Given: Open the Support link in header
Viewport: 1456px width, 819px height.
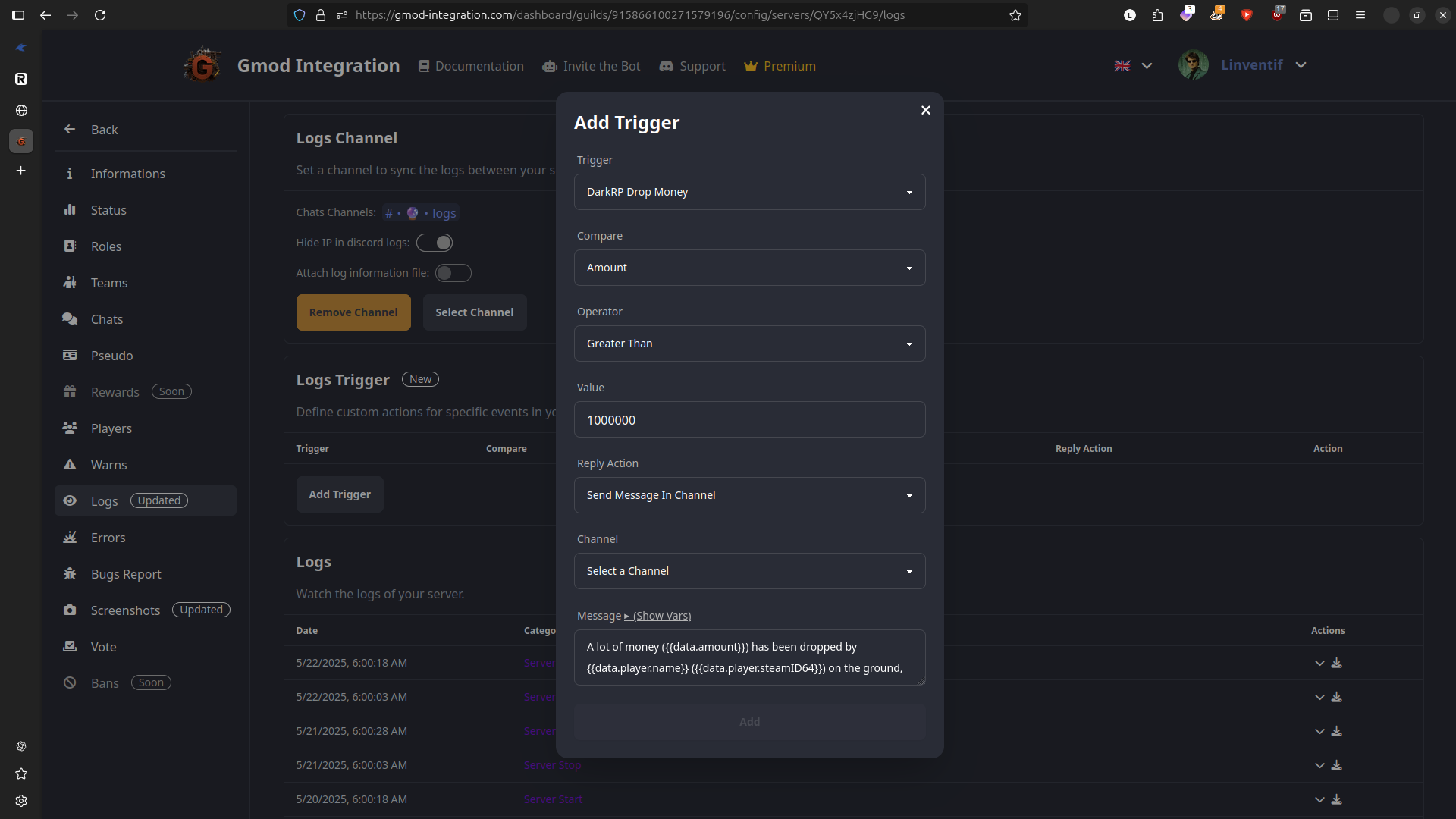Looking at the screenshot, I should pyautogui.click(x=692, y=66).
